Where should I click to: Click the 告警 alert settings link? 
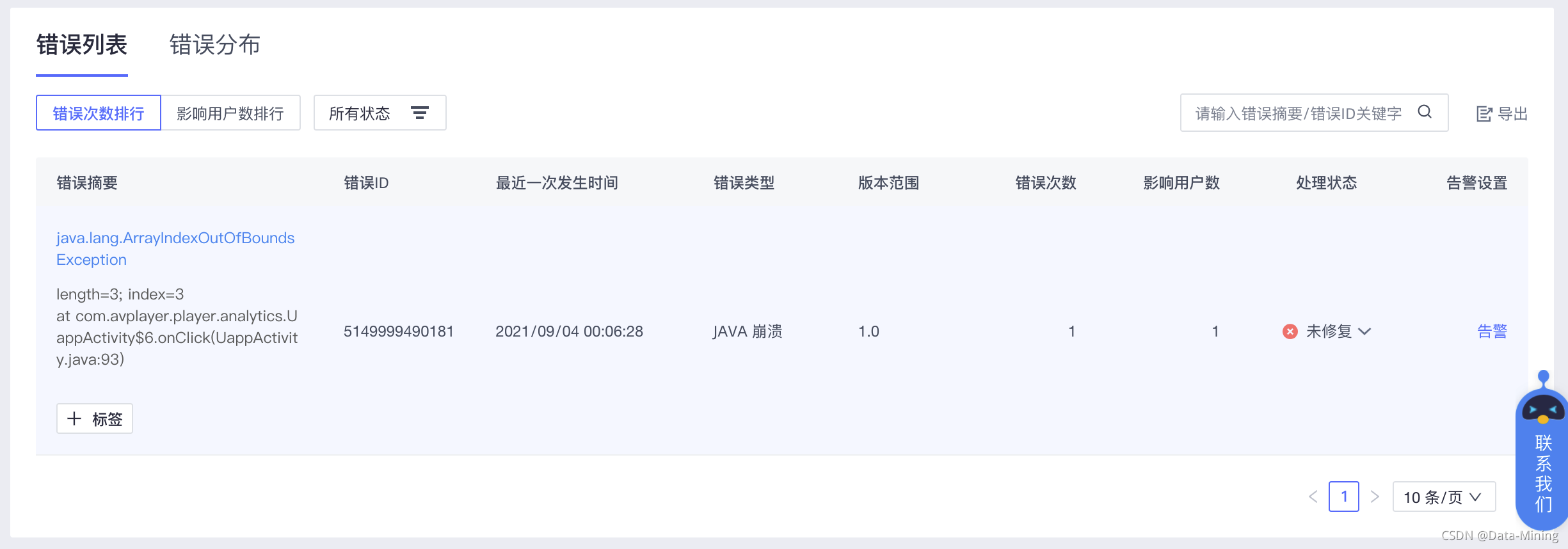[x=1492, y=331]
